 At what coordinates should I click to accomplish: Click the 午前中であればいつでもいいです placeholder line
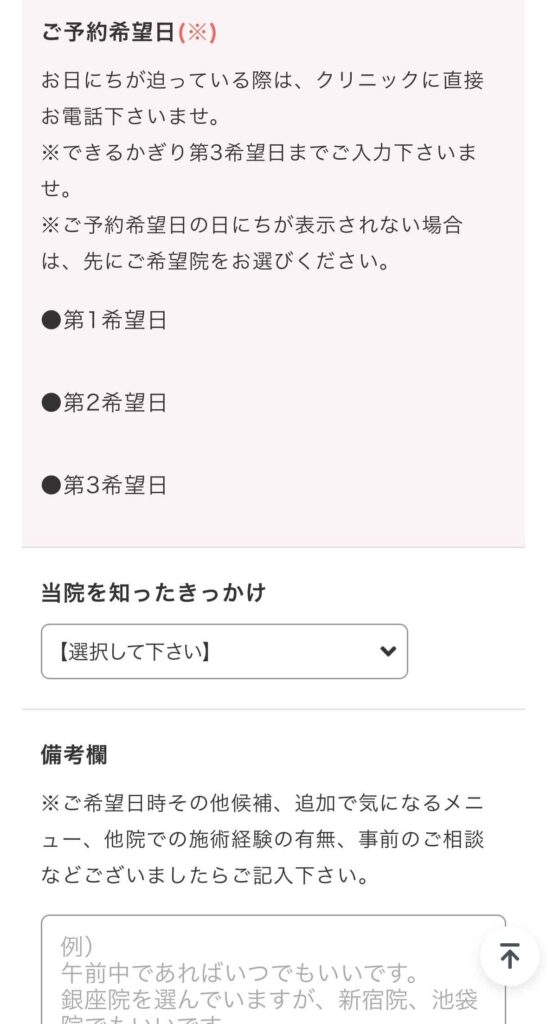[x=240, y=974]
